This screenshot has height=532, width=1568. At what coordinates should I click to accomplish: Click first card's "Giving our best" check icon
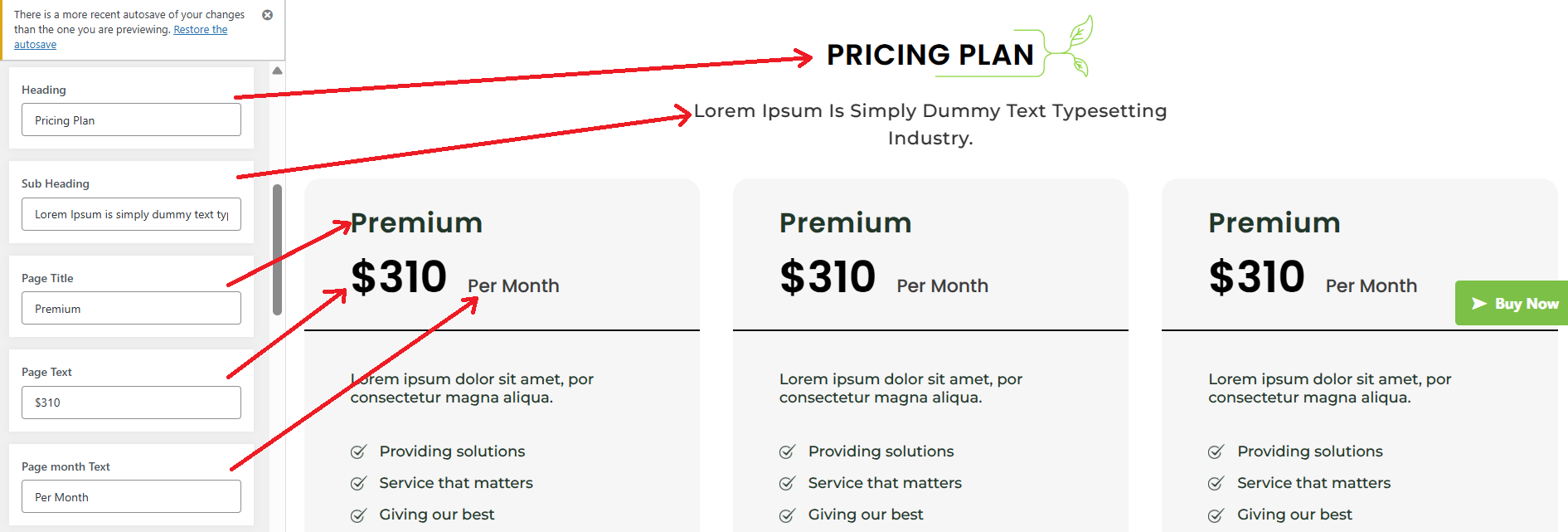358,515
